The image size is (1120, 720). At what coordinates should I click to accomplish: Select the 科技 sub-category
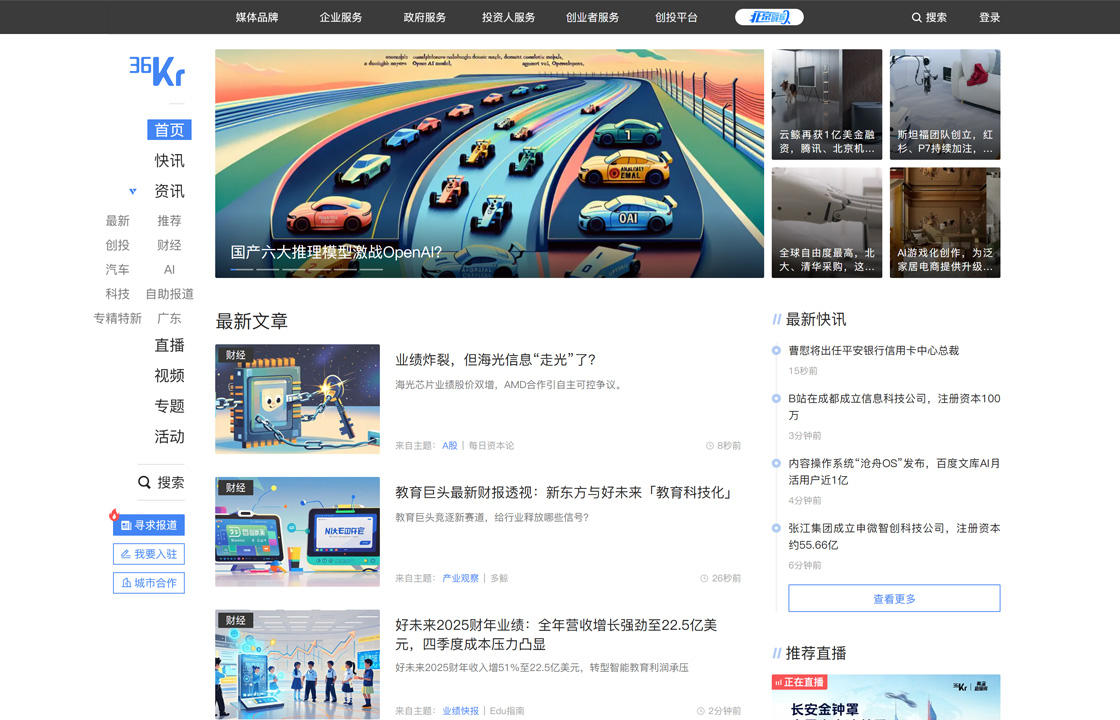pos(118,294)
